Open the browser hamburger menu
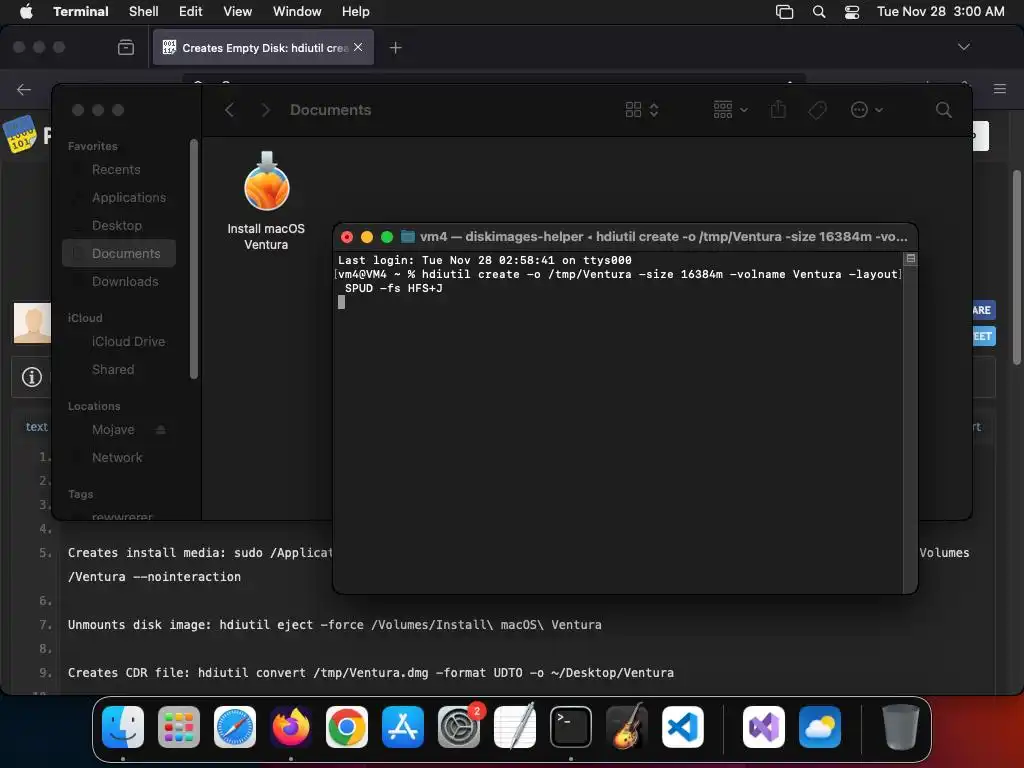The image size is (1024, 768). coord(1000,89)
